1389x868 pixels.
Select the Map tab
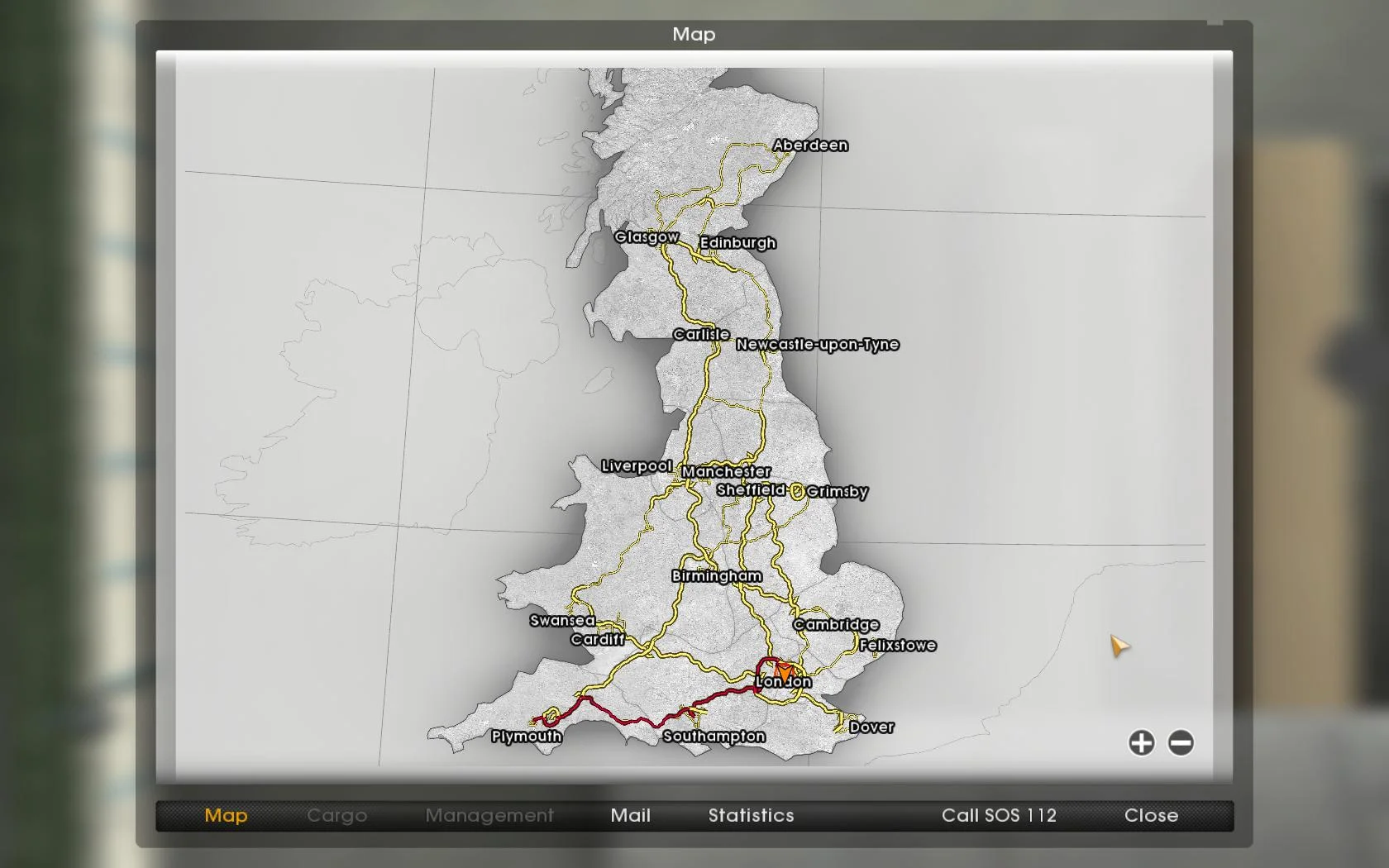(225, 815)
